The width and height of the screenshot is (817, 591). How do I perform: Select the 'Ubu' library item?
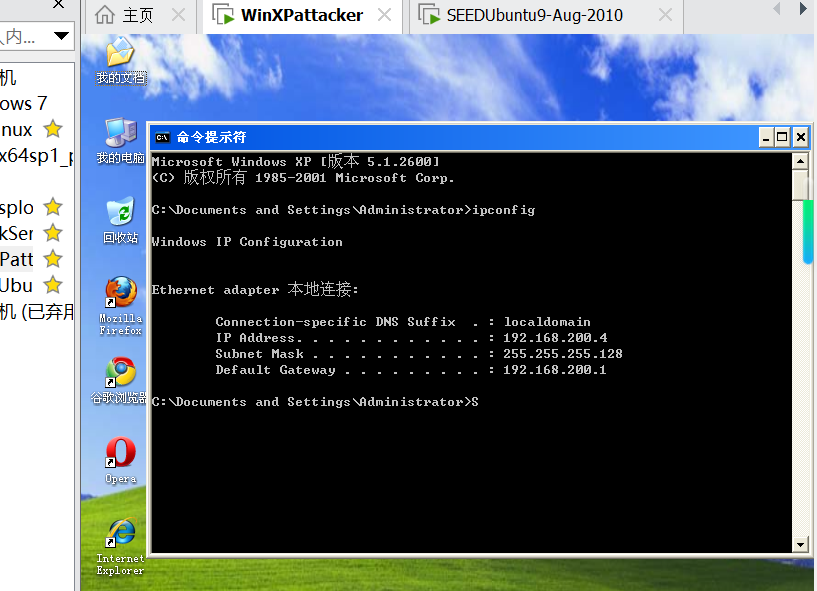point(17,285)
